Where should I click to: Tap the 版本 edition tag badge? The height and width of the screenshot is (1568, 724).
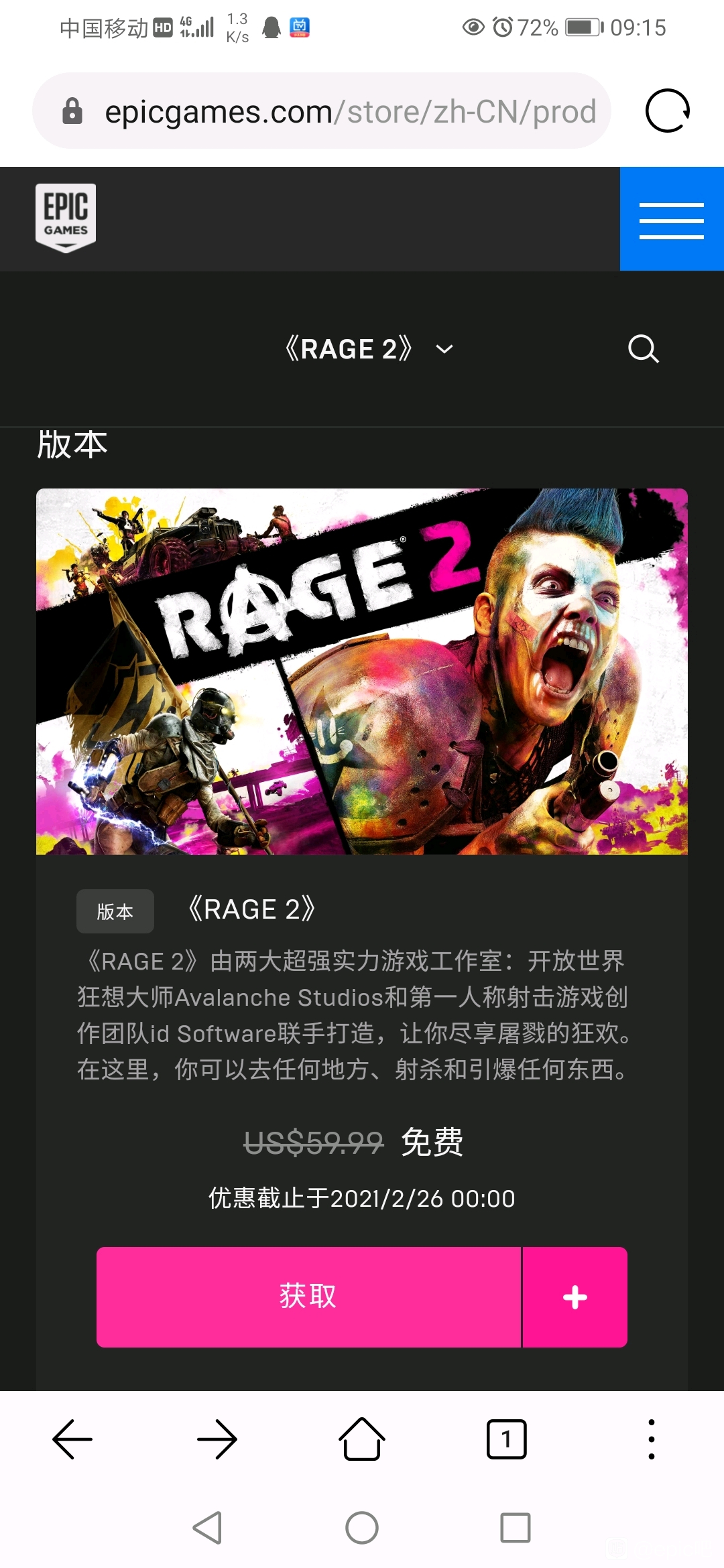coord(115,911)
